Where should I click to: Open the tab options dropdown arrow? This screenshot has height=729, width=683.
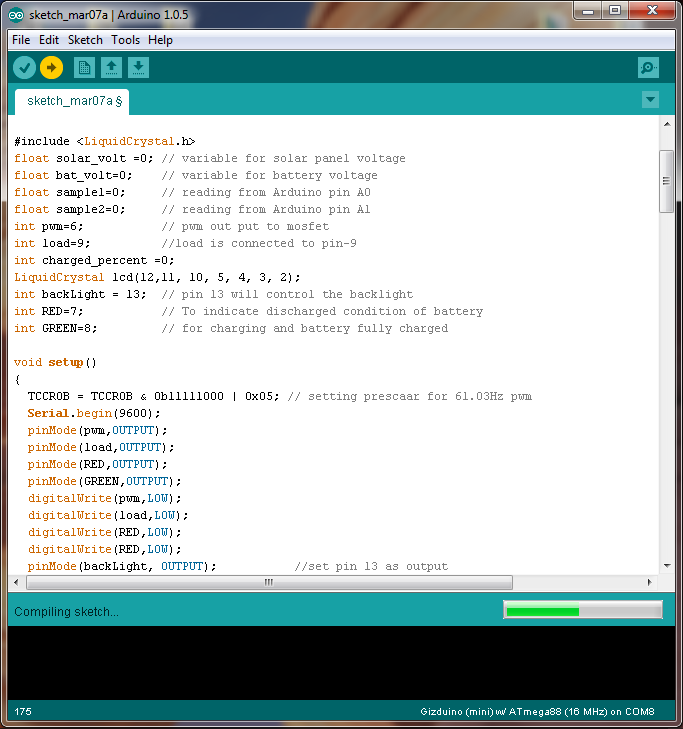point(650,99)
